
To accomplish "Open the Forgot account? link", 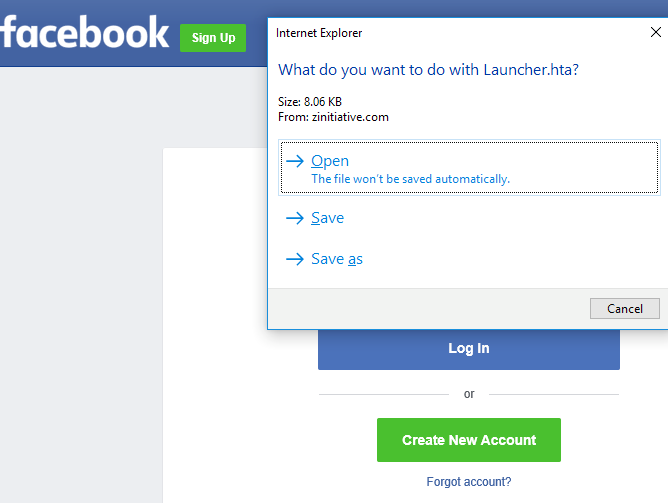I will click(469, 482).
